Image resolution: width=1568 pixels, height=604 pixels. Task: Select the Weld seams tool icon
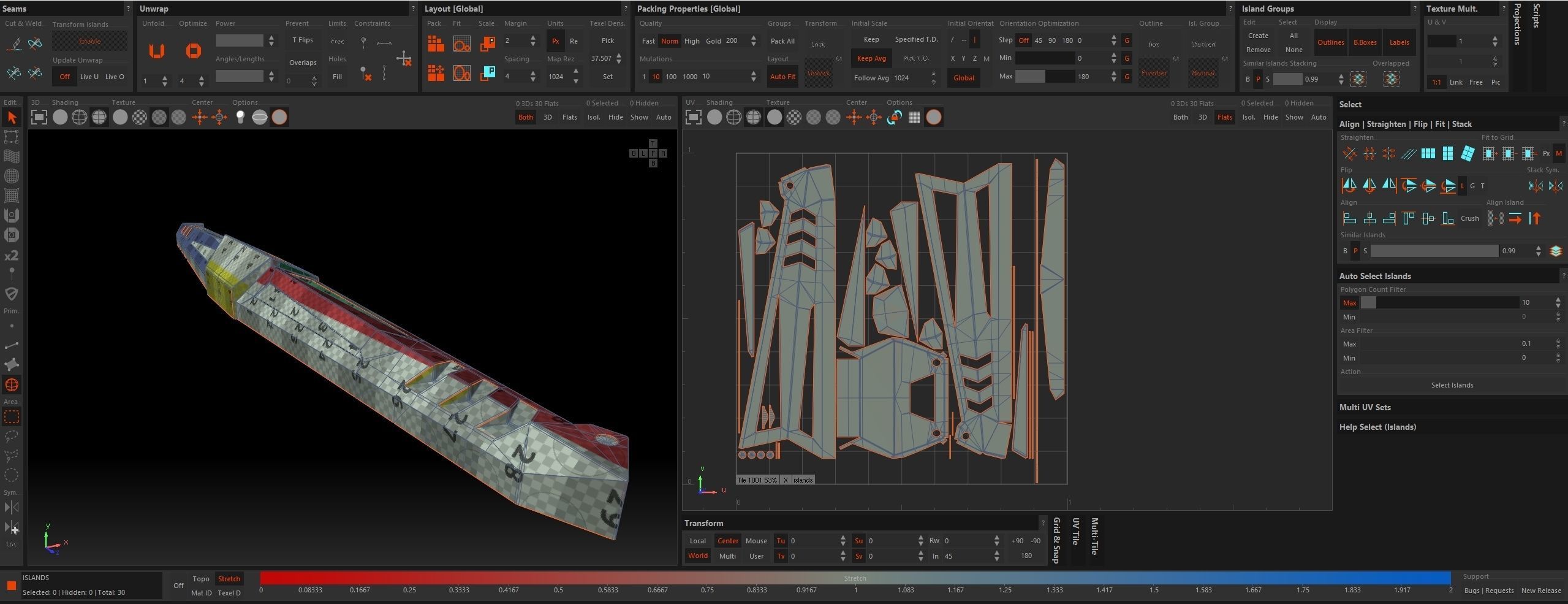pos(35,44)
